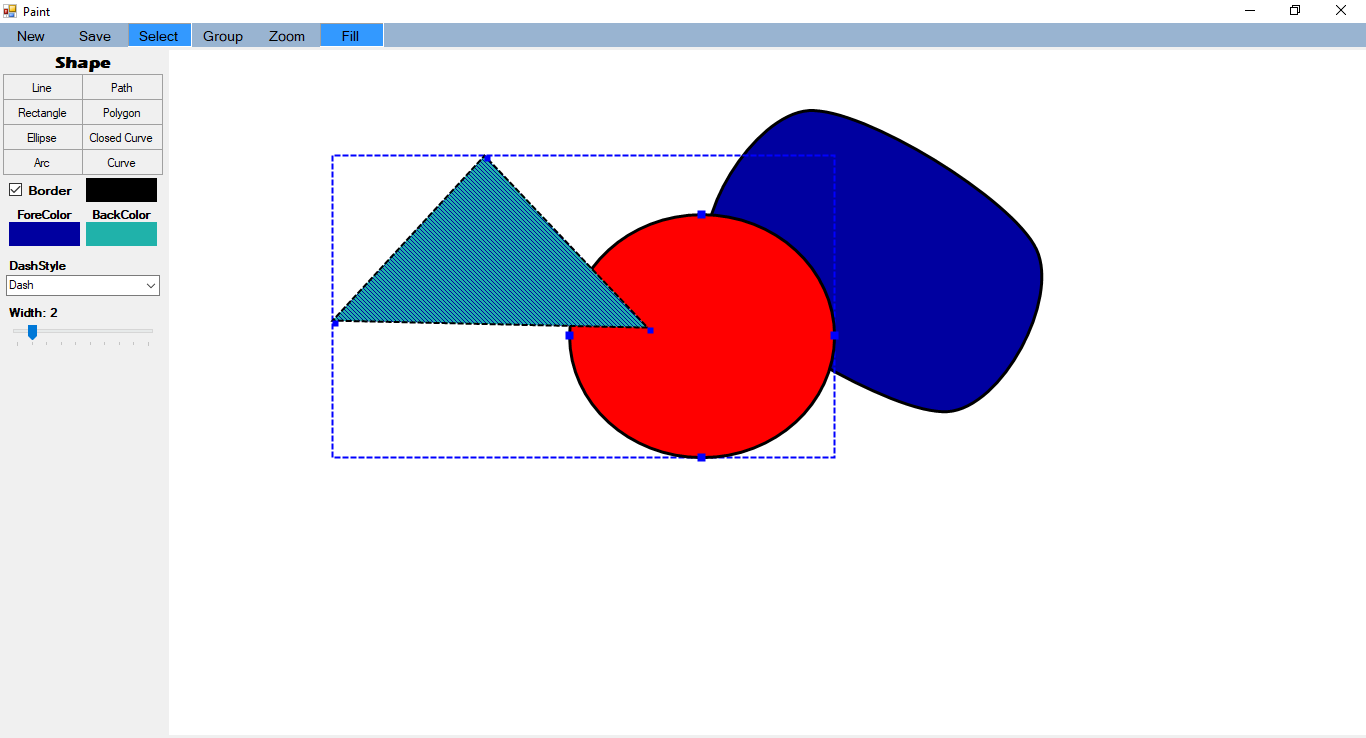
Task: Choose the Line shape tool
Action: pos(42,88)
